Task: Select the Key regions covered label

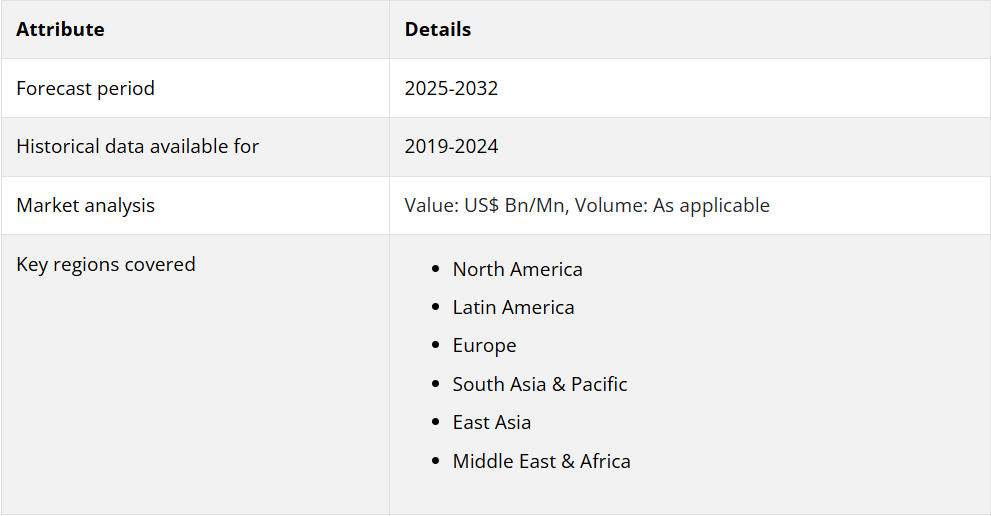Action: 106,265
